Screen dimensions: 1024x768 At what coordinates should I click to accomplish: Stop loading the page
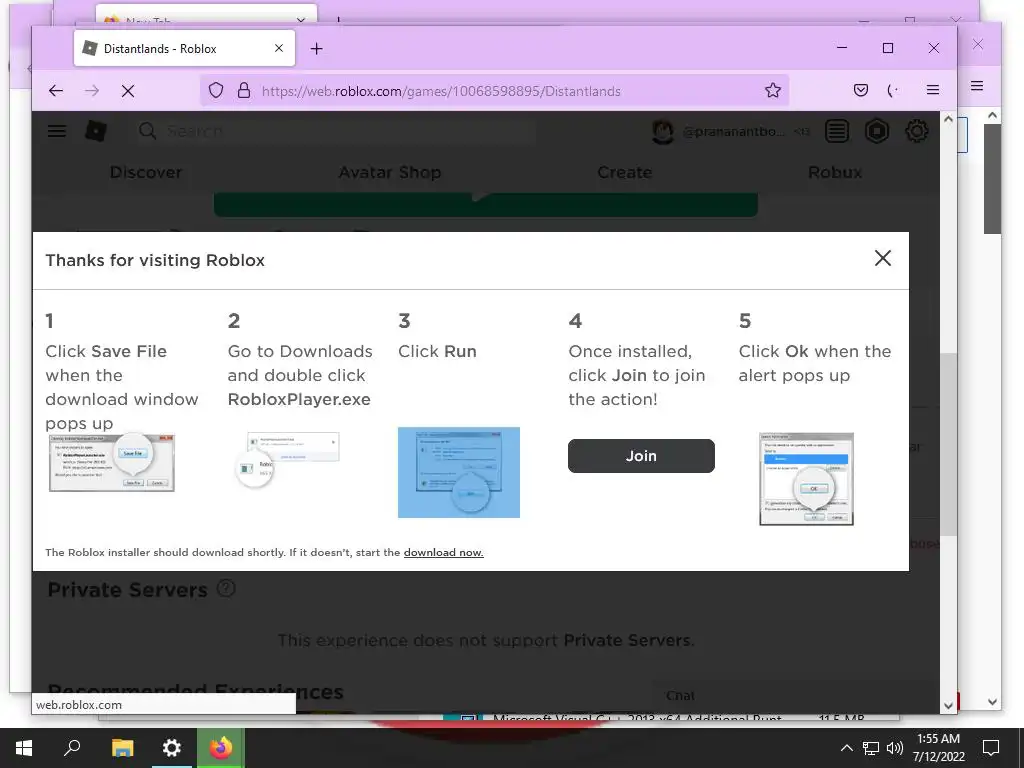point(128,91)
